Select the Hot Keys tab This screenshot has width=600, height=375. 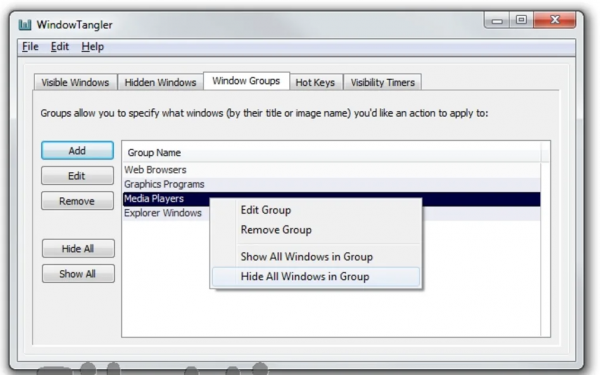(315, 82)
